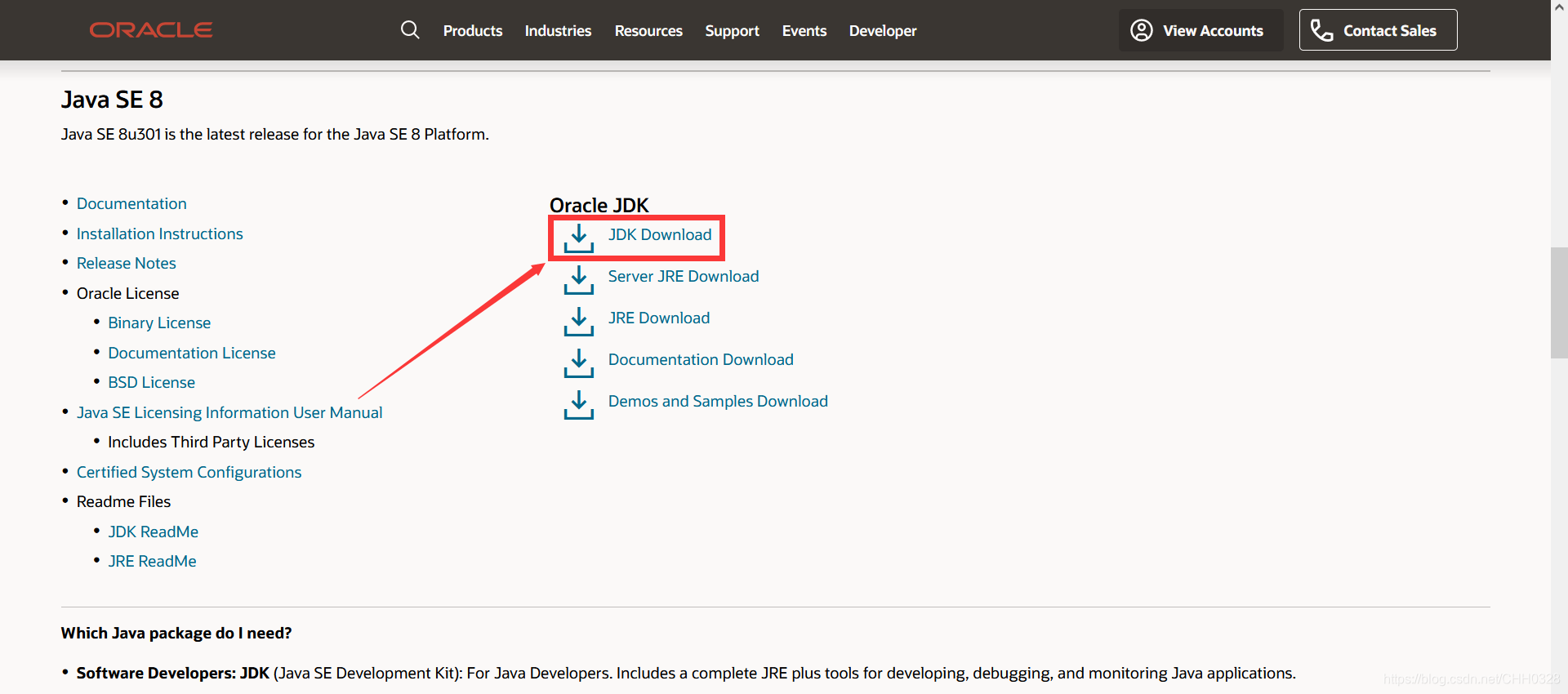Open the Resources menu

[648, 30]
